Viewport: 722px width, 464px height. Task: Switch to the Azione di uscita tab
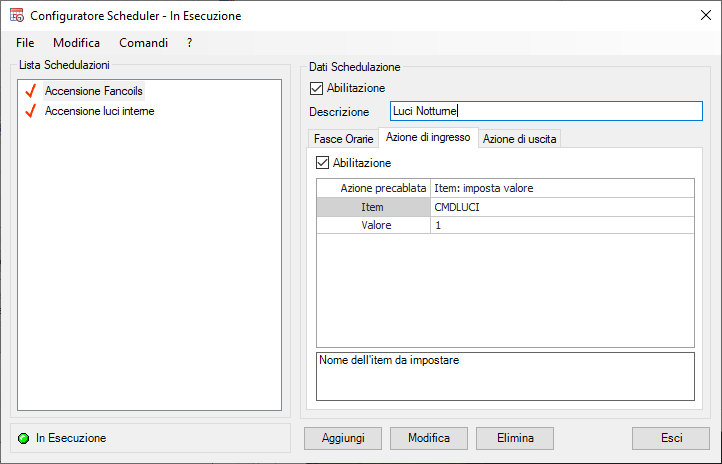520,139
